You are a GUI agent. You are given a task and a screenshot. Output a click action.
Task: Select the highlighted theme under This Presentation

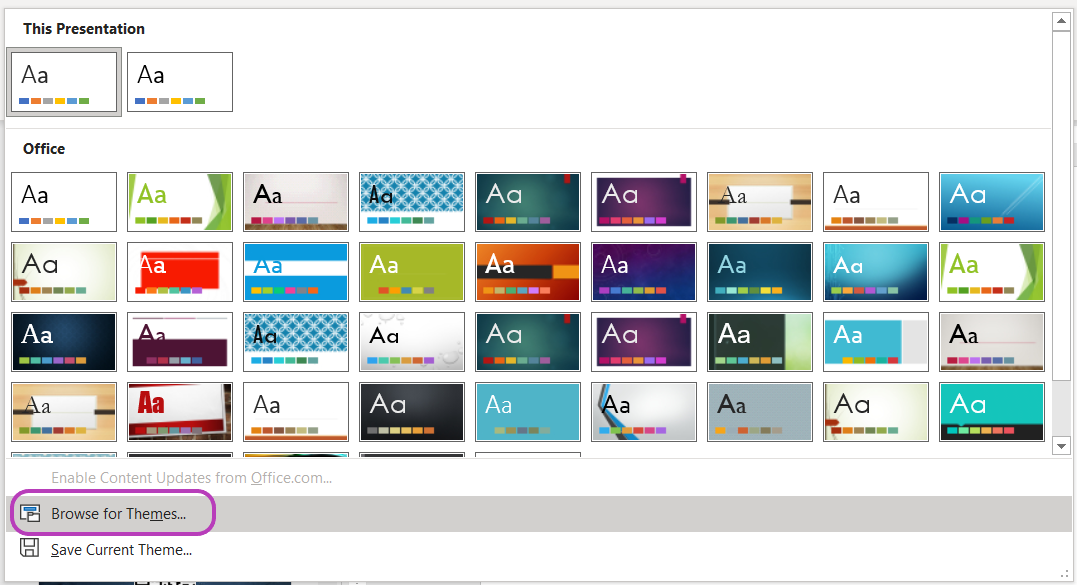tap(64, 82)
